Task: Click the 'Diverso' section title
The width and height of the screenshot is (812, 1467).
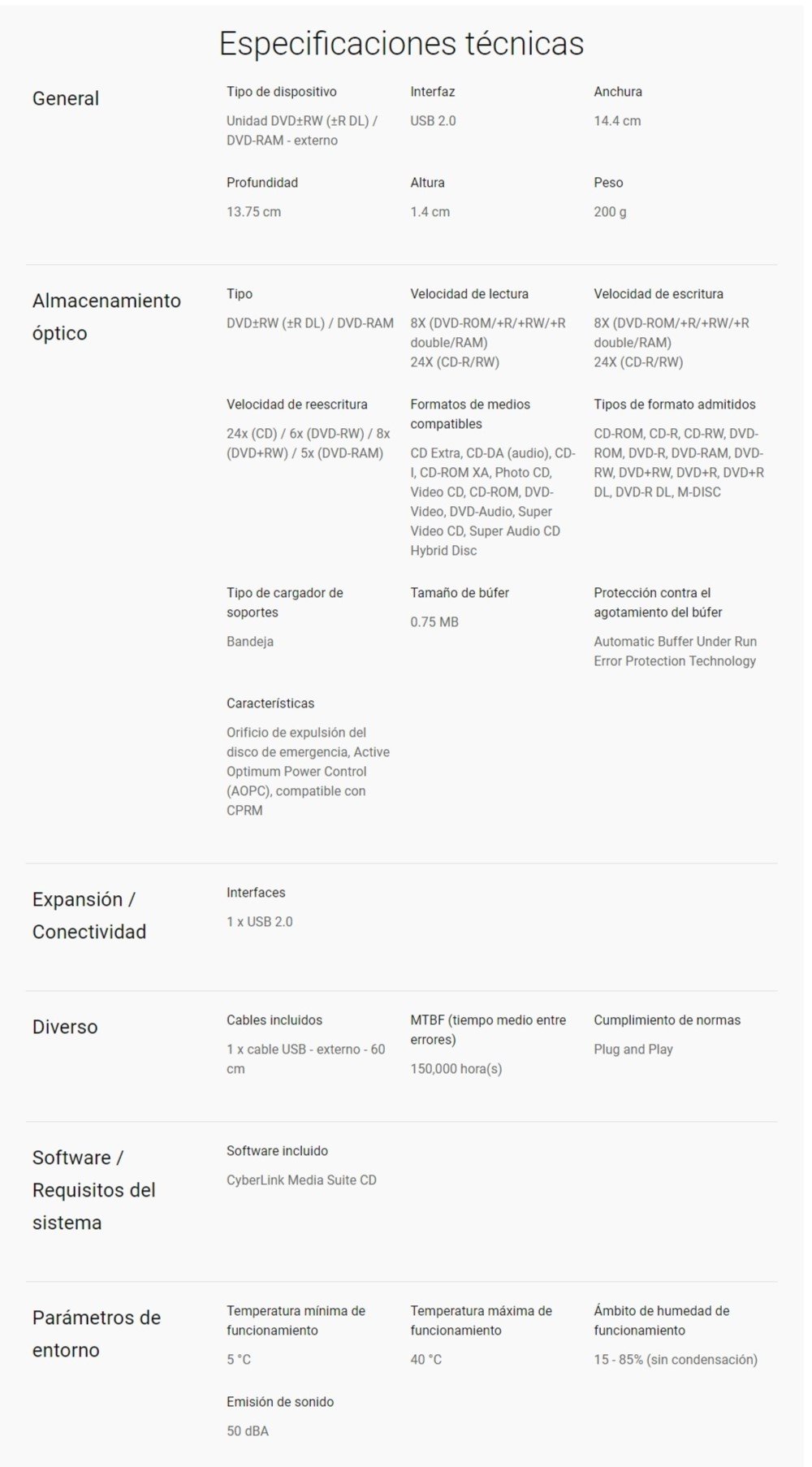Action: [x=65, y=1028]
